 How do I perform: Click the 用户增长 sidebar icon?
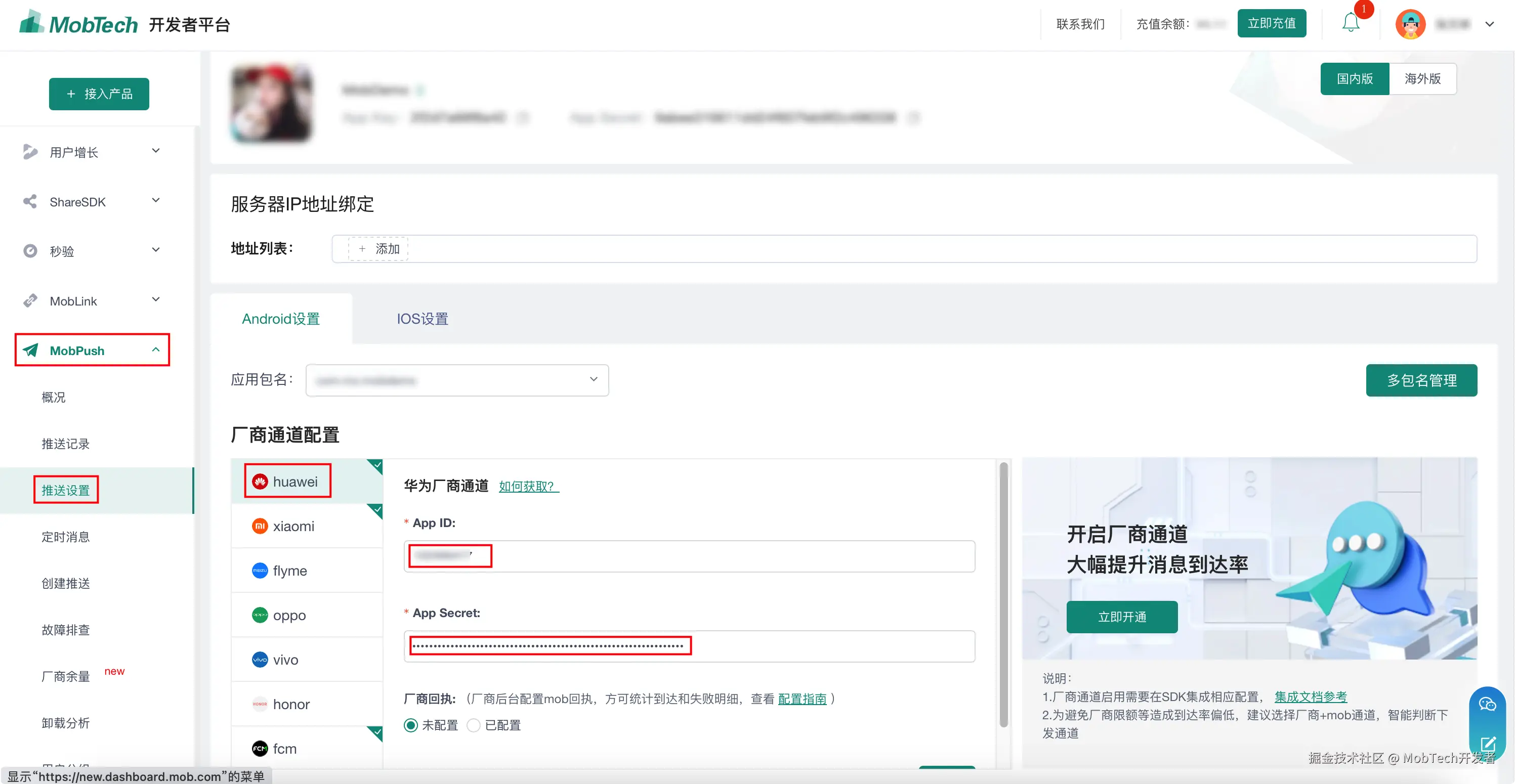[x=30, y=152]
